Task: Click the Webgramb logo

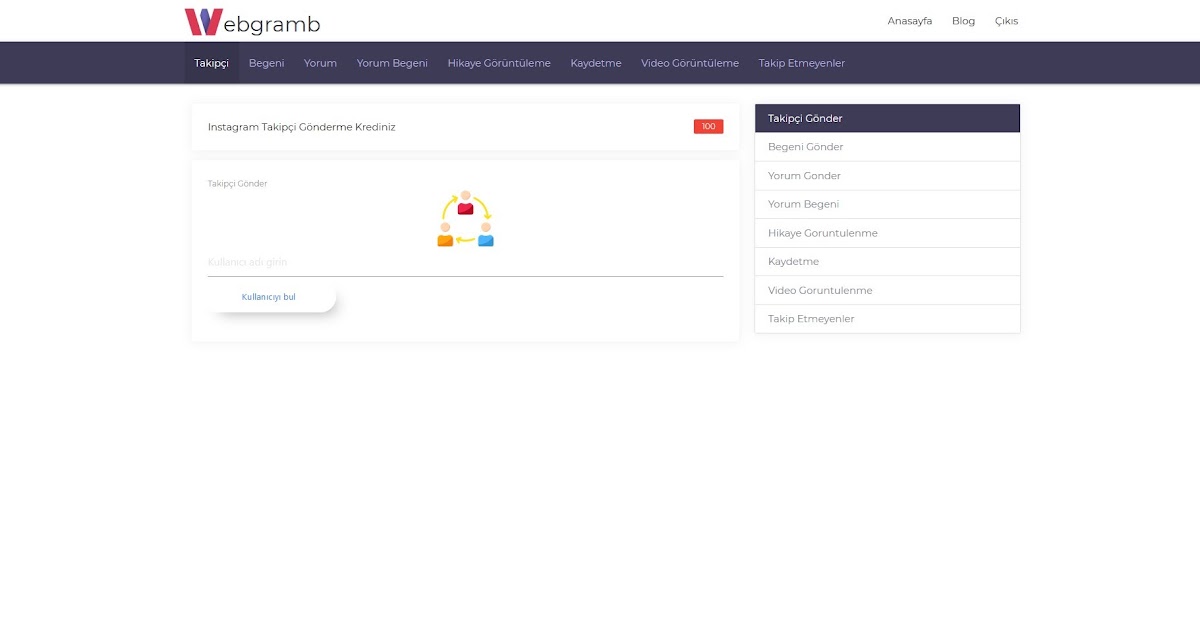Action: click(252, 21)
